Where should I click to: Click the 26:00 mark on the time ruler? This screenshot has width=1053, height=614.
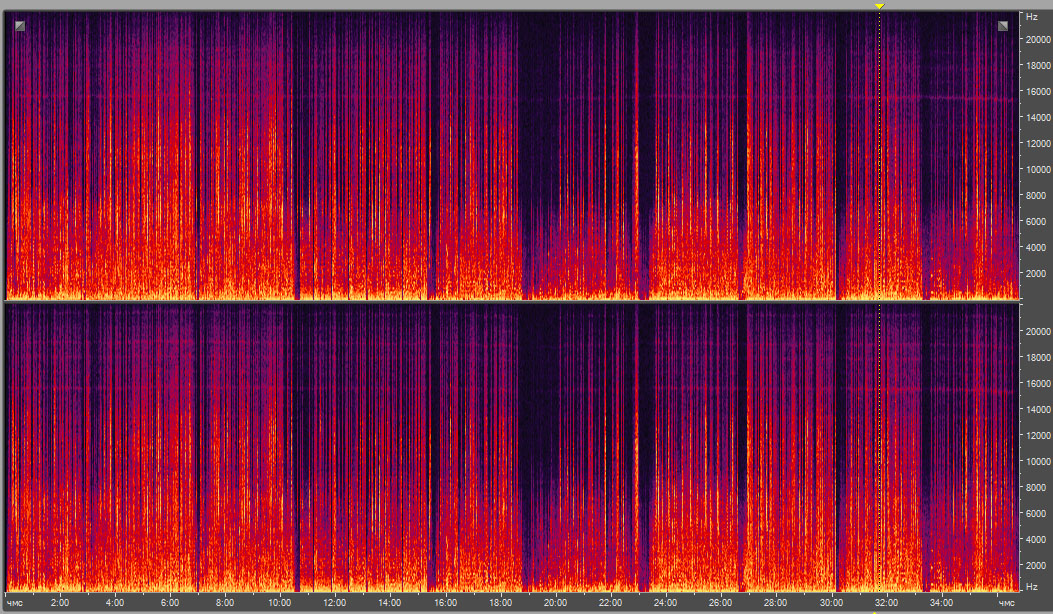tap(720, 603)
